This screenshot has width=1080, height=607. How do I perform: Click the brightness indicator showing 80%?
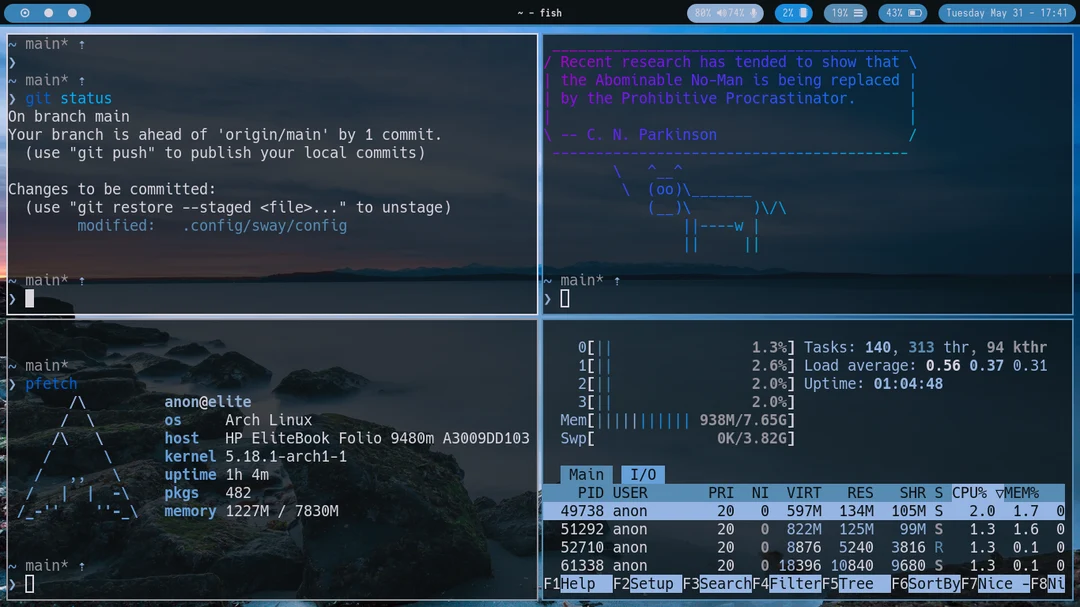(x=702, y=13)
